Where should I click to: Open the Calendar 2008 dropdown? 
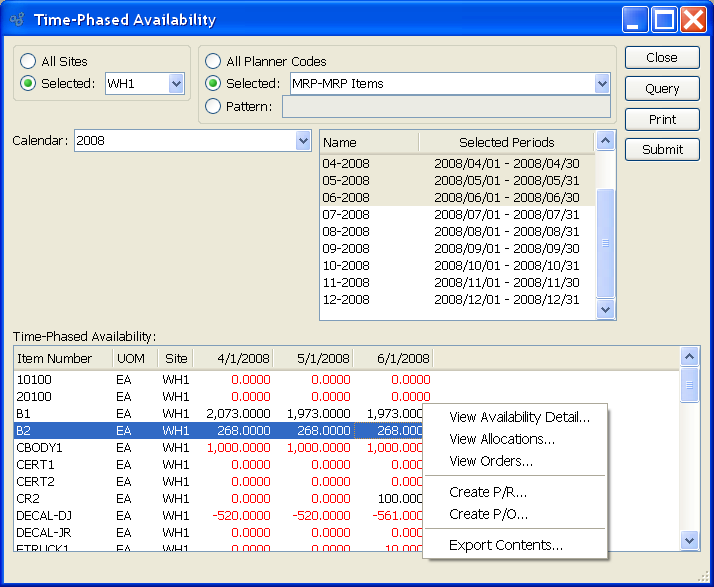(x=303, y=141)
